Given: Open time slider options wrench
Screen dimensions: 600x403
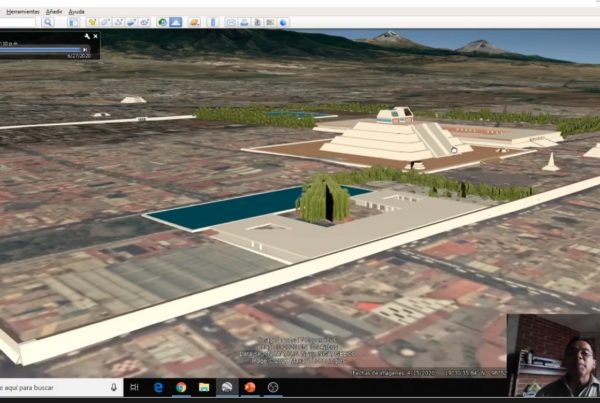Looking at the screenshot, I should [x=87, y=35].
